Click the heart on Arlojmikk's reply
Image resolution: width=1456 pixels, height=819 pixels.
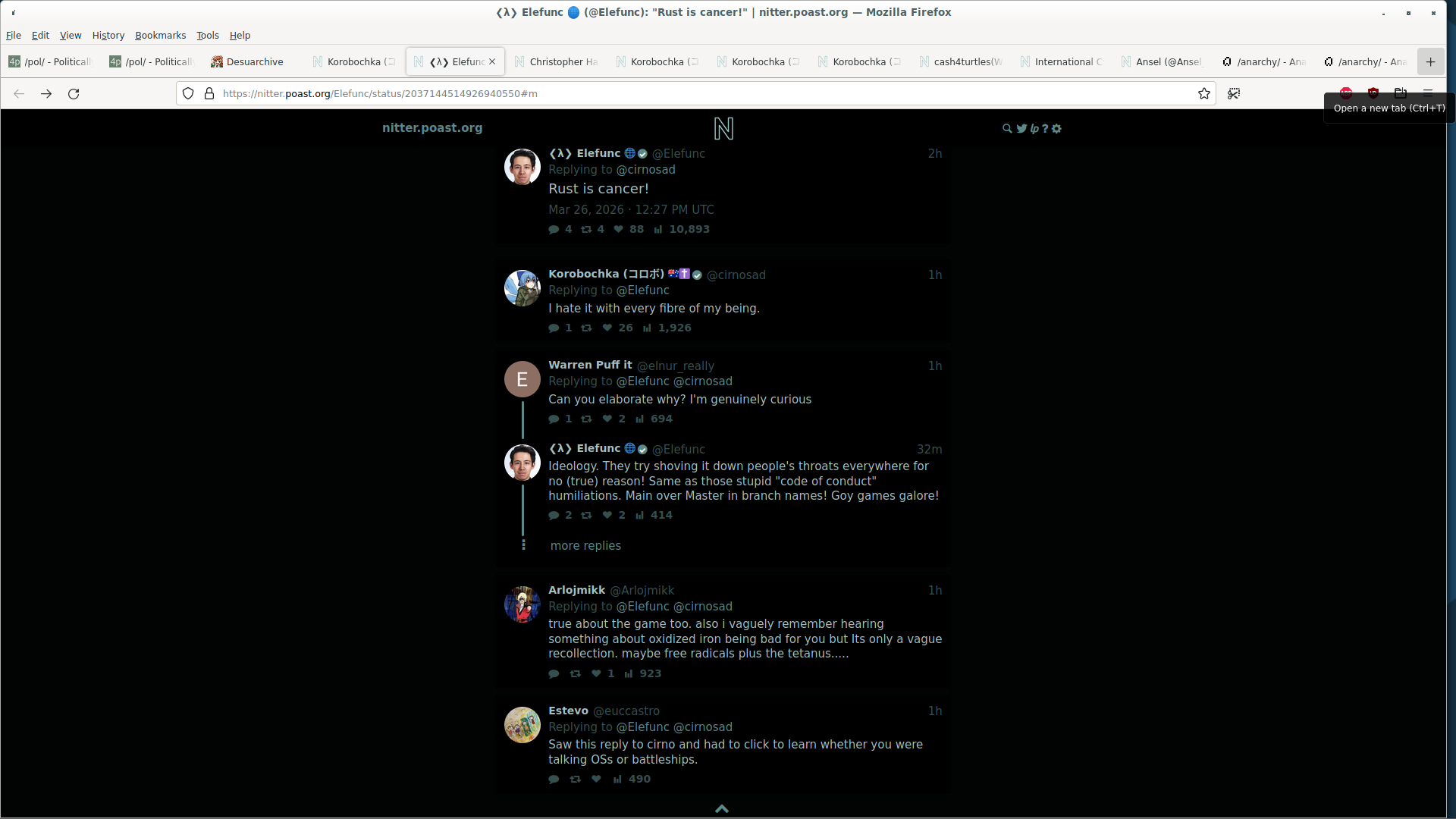click(596, 674)
